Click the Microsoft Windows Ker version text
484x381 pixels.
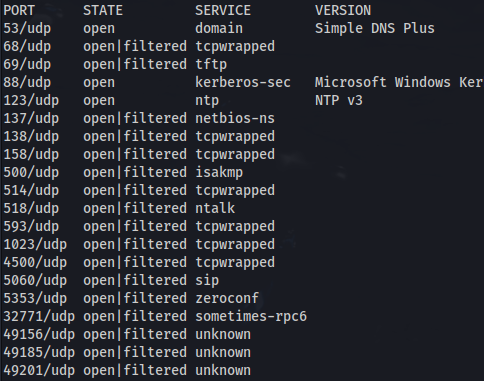(399, 82)
